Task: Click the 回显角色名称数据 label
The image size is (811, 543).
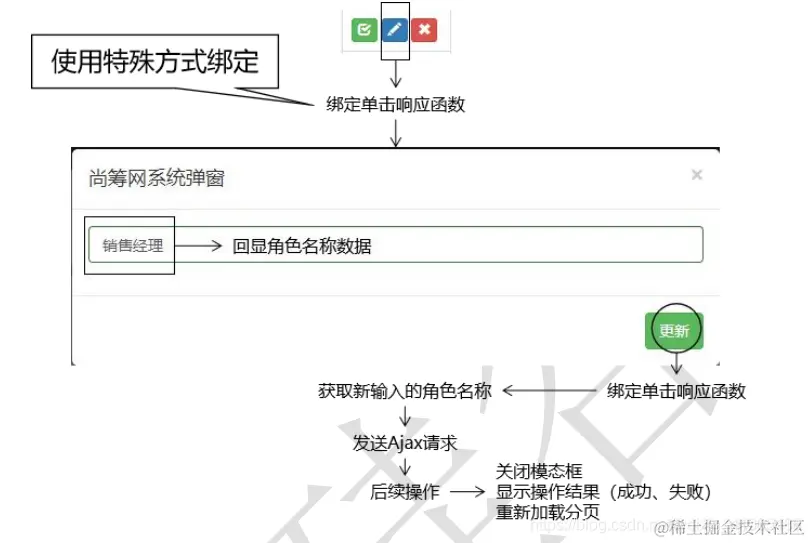Action: pos(302,246)
